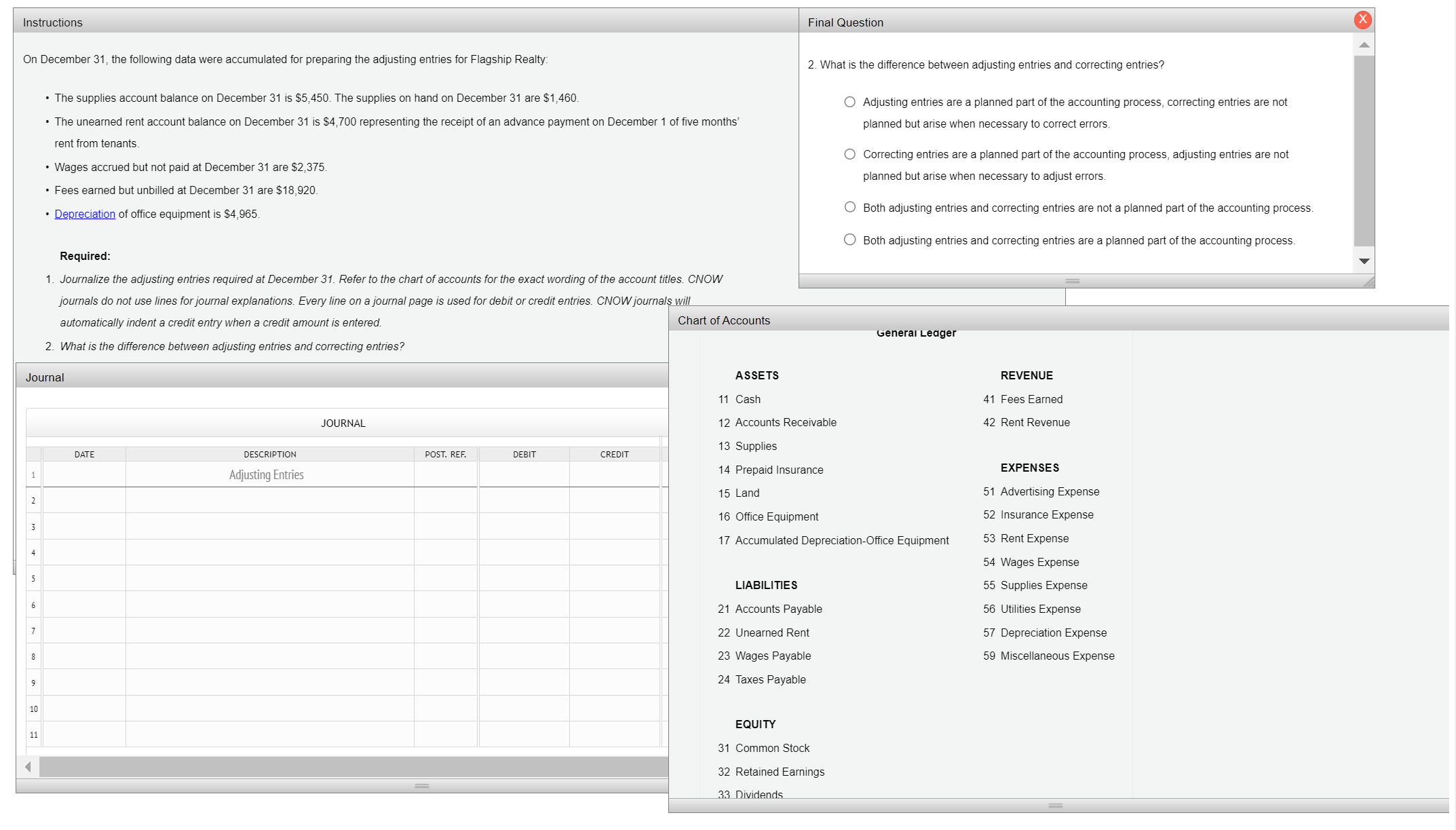Click Debit cell in journal row 2
The height and width of the screenshot is (830, 1456).
(x=524, y=500)
